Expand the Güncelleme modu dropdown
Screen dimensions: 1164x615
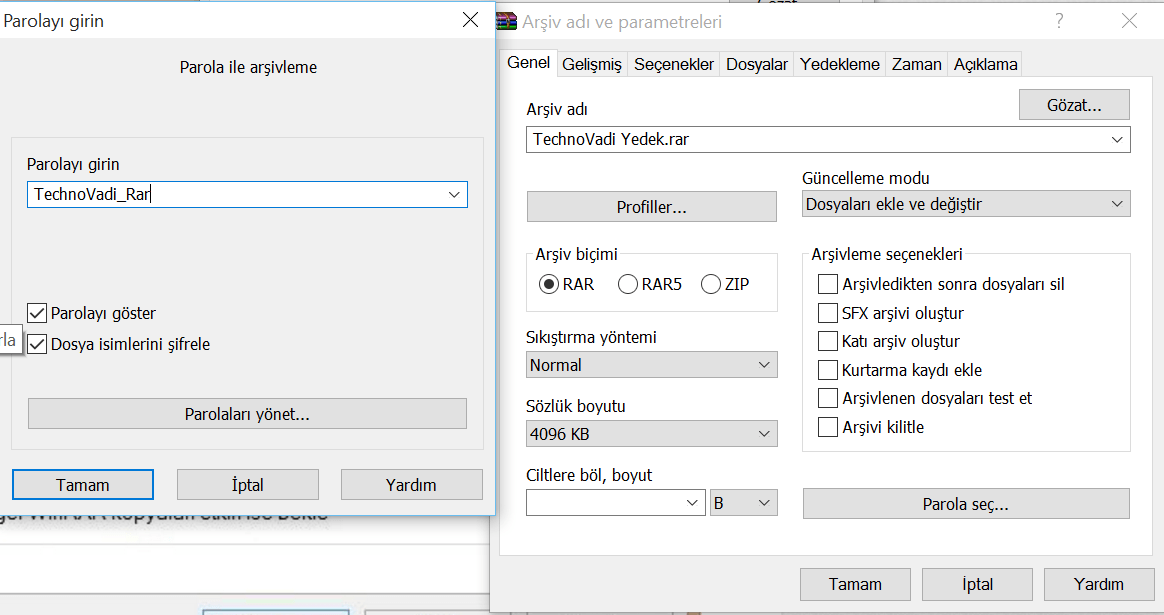coord(966,204)
